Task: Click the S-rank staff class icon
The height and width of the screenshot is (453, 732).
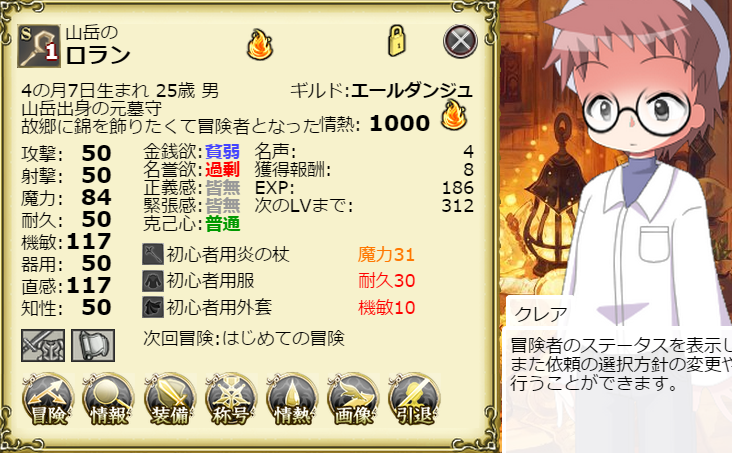Action: point(39,46)
